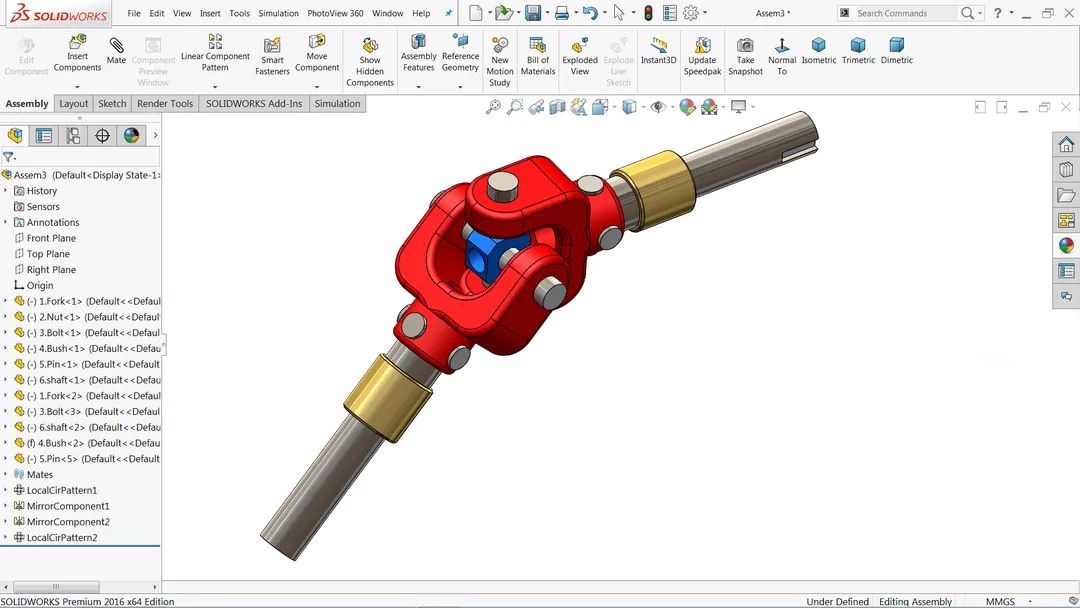The width and height of the screenshot is (1080, 608).
Task: Click Show Hidden Components
Action: click(x=370, y=61)
